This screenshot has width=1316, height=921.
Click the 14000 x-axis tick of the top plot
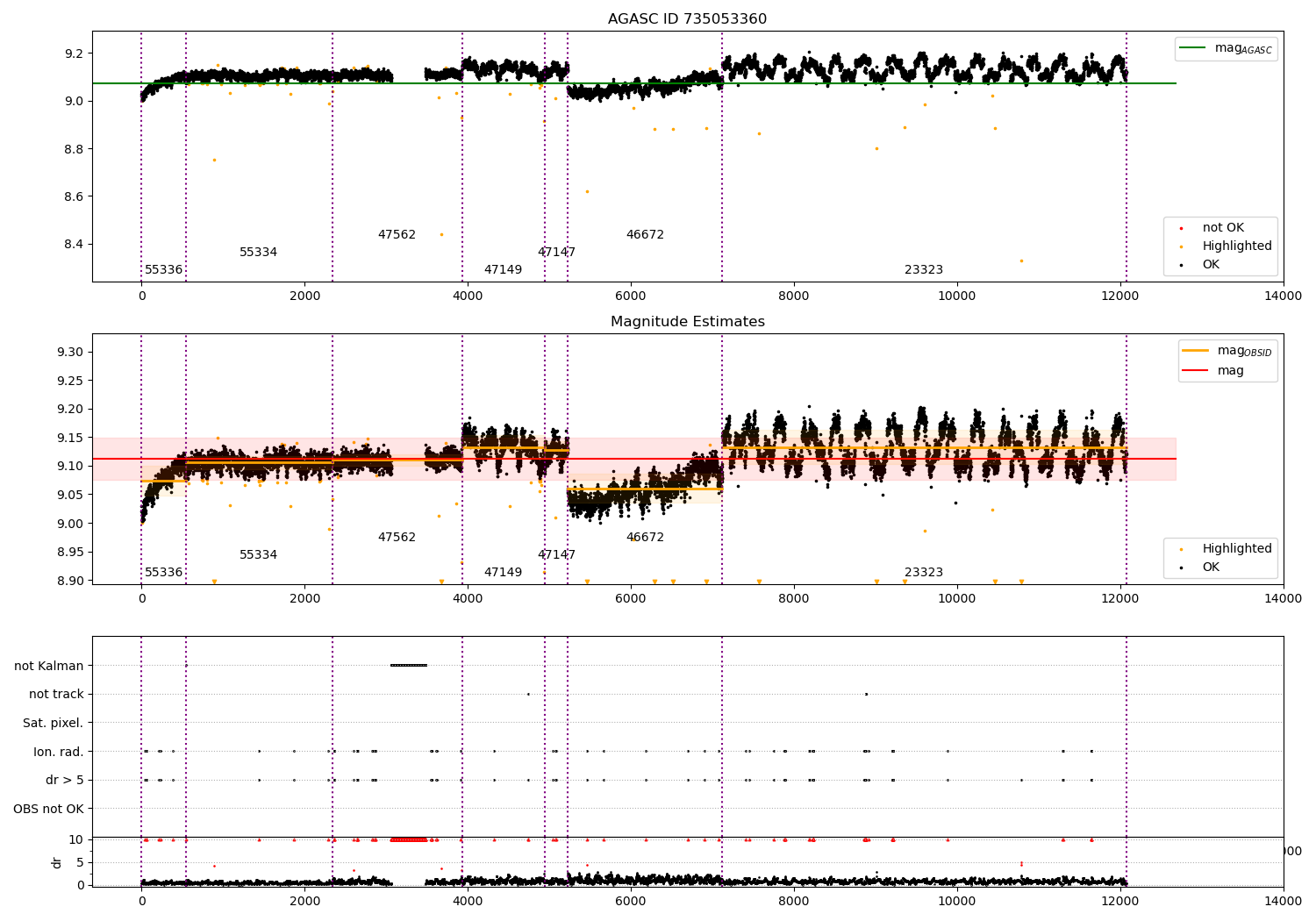[x=1284, y=296]
